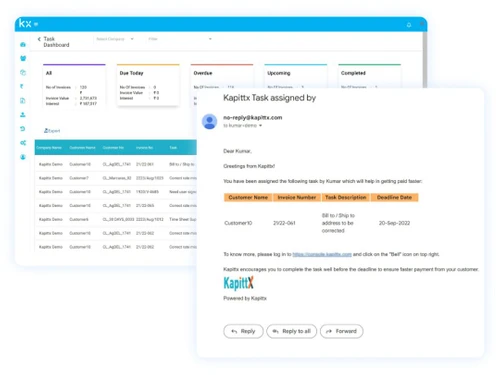The width and height of the screenshot is (500, 375).
Task: Click the Reply to all button
Action: [x=291, y=331]
